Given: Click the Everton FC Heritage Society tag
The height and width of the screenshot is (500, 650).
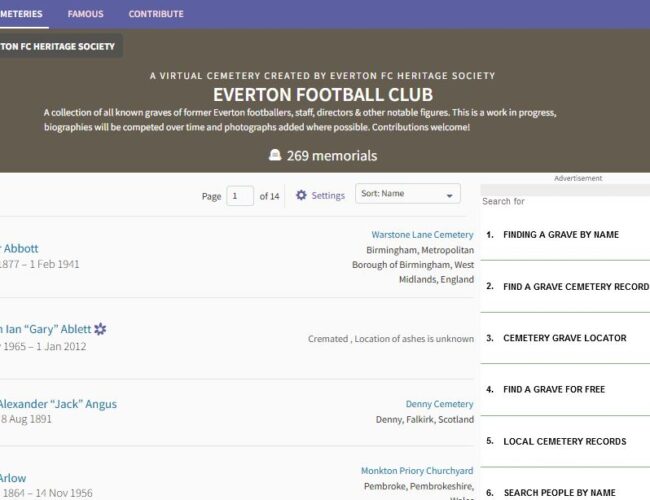Looking at the screenshot, I should [x=57, y=46].
